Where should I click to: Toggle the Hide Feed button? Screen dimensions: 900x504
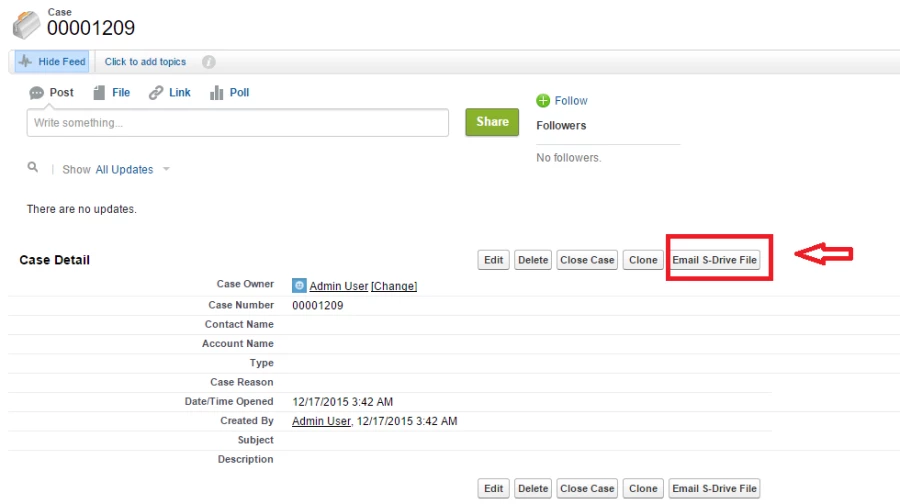tap(52, 62)
